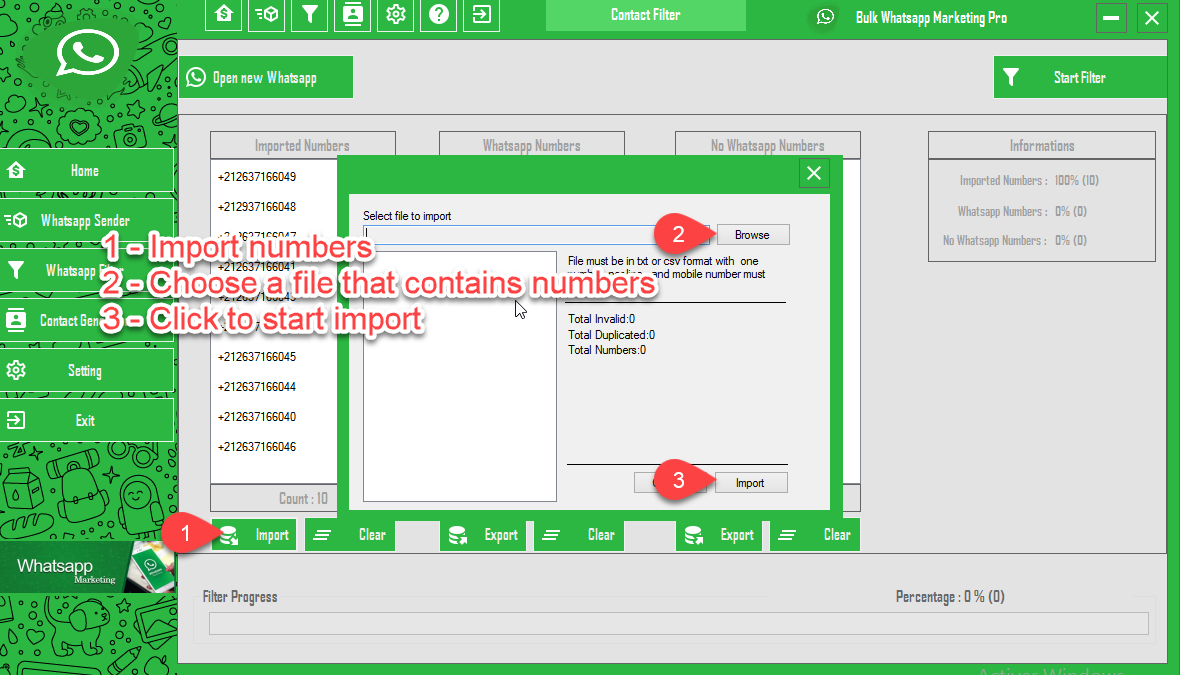The width and height of the screenshot is (1180, 675).
Task: Select the filter funnel icon in top toolbar
Action: click(x=310, y=15)
